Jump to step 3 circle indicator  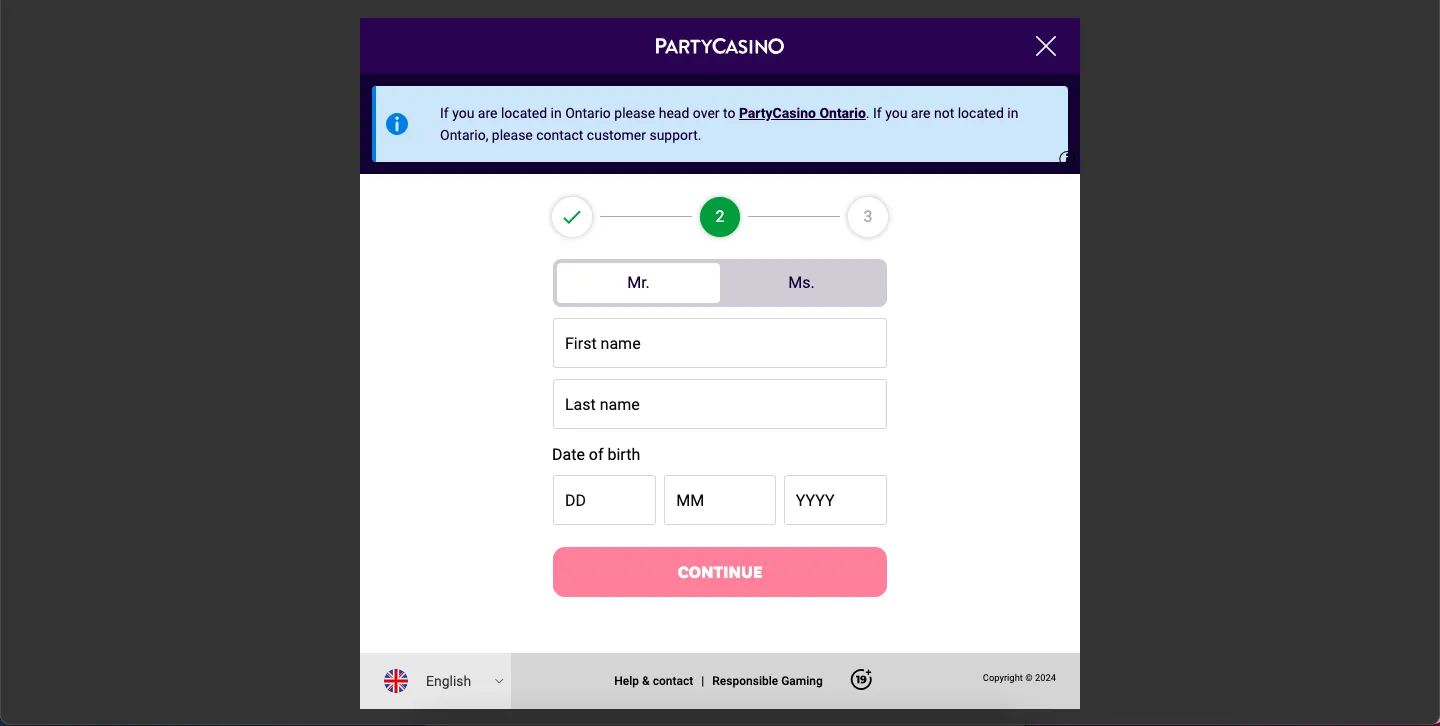click(x=867, y=217)
